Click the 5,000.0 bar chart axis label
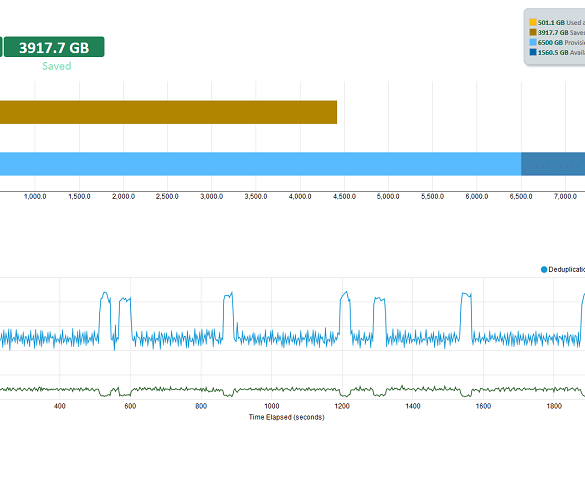Screen dimensions: 585x492 [388, 197]
